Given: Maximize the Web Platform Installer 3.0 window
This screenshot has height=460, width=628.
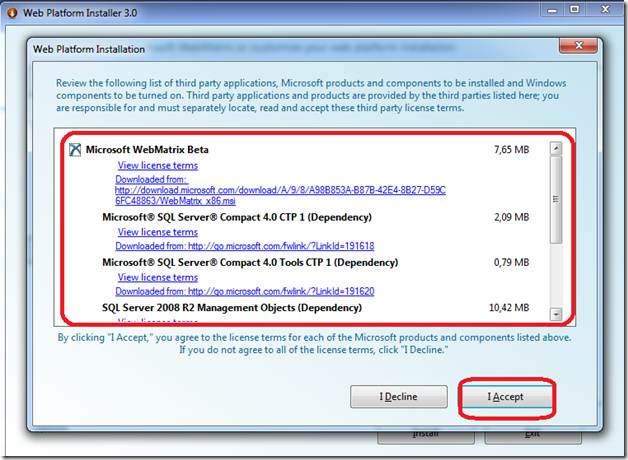Looking at the screenshot, I should (x=575, y=10).
